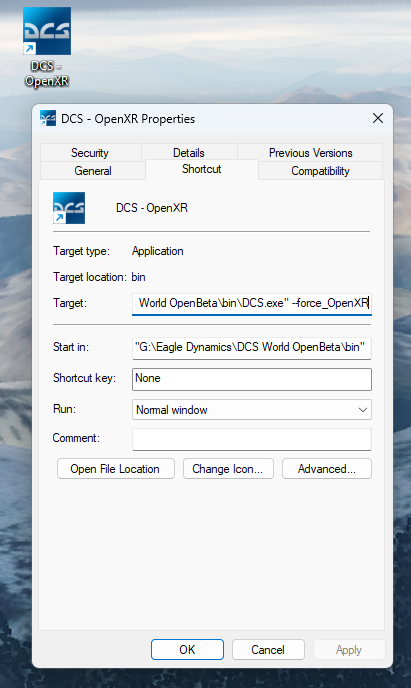Click the 'DCS - OpenXR' name text in tab
This screenshot has width=411, height=688.
pos(152,208)
